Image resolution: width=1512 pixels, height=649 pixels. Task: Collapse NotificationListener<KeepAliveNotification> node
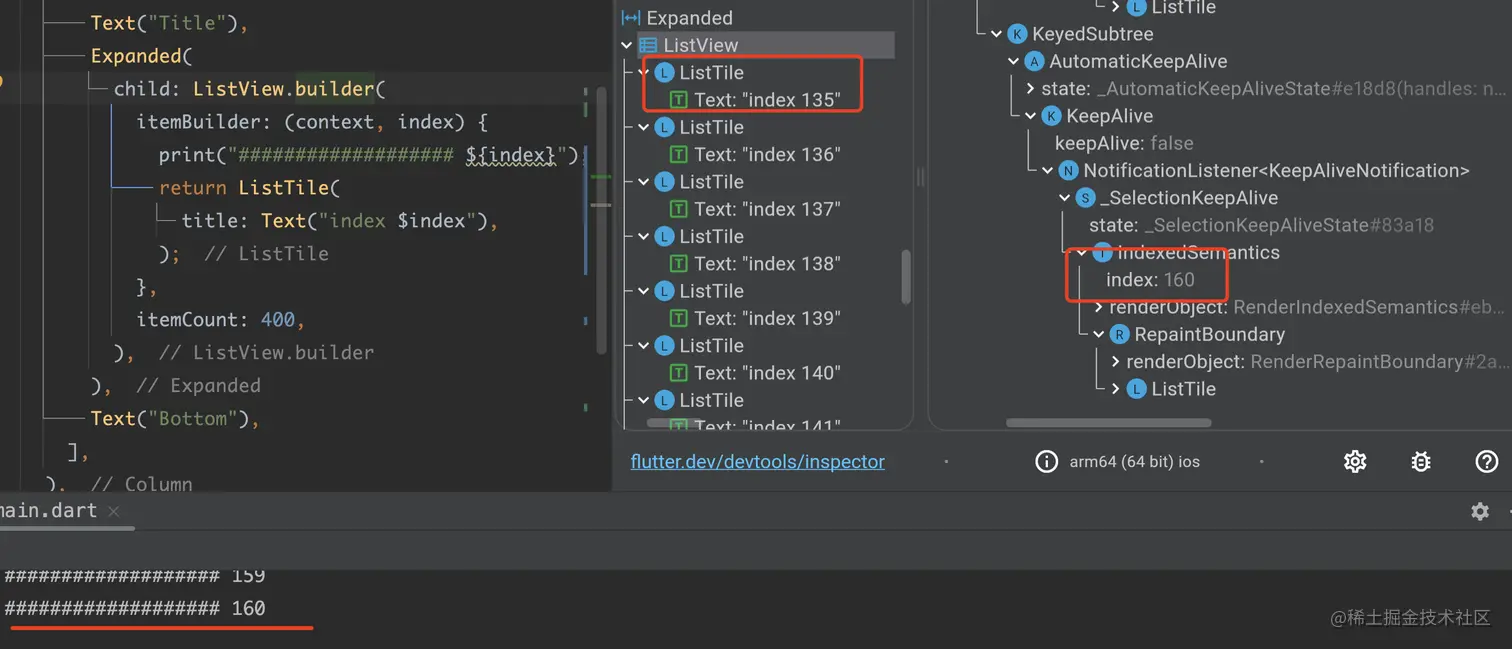click(1048, 170)
